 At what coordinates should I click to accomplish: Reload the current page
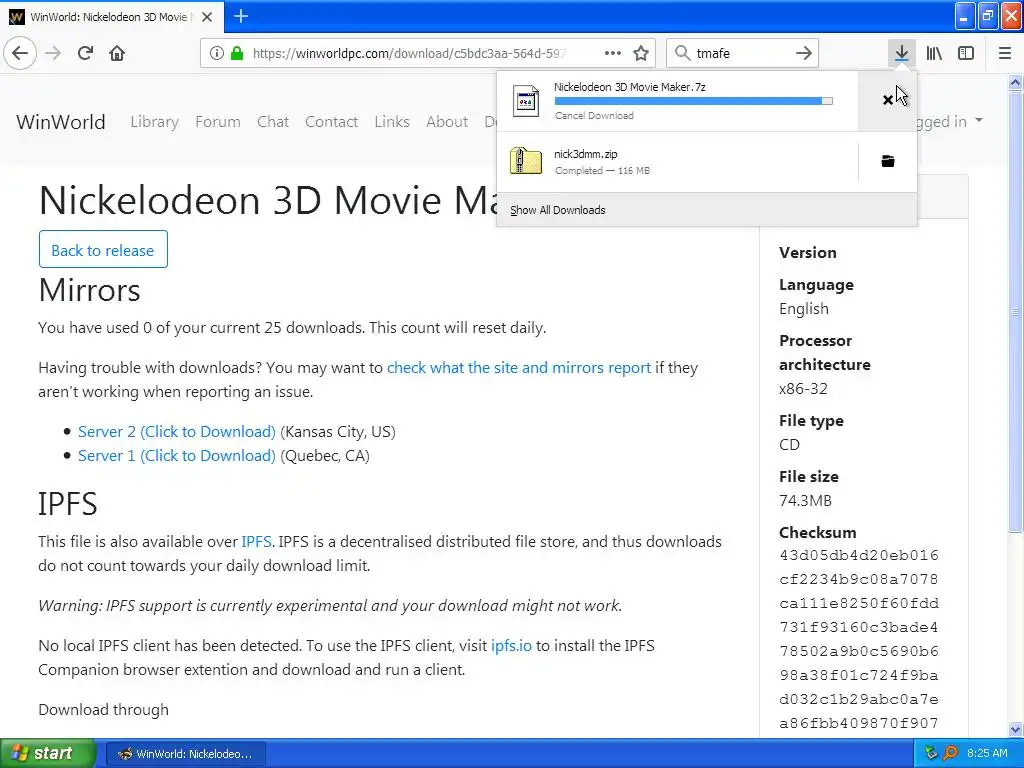(85, 53)
